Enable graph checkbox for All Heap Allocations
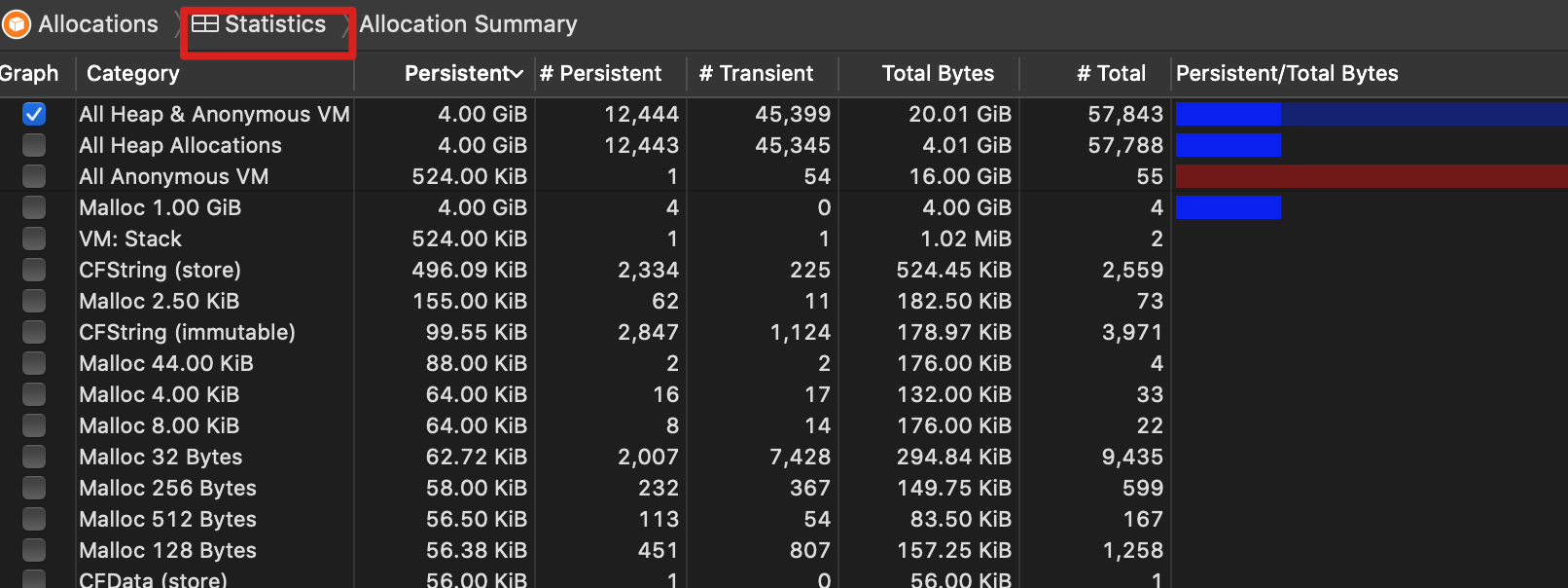 (x=34, y=145)
